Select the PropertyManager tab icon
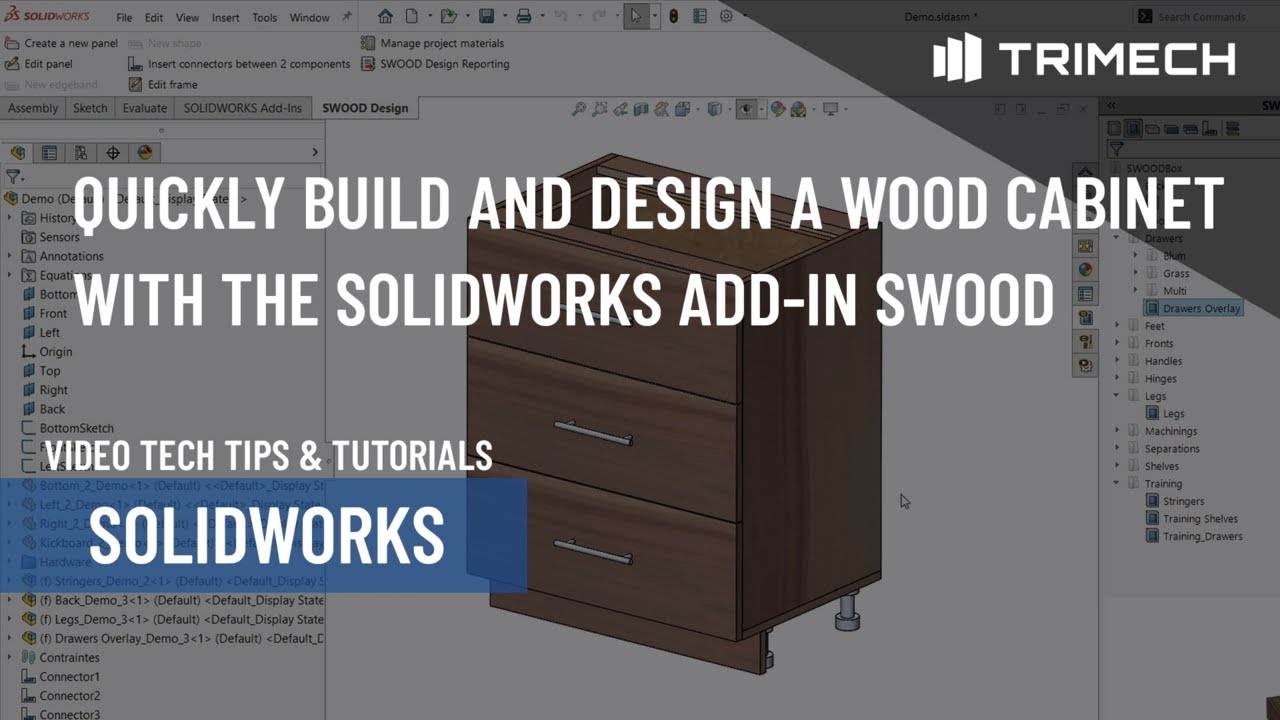This screenshot has width=1280, height=720. (x=49, y=153)
